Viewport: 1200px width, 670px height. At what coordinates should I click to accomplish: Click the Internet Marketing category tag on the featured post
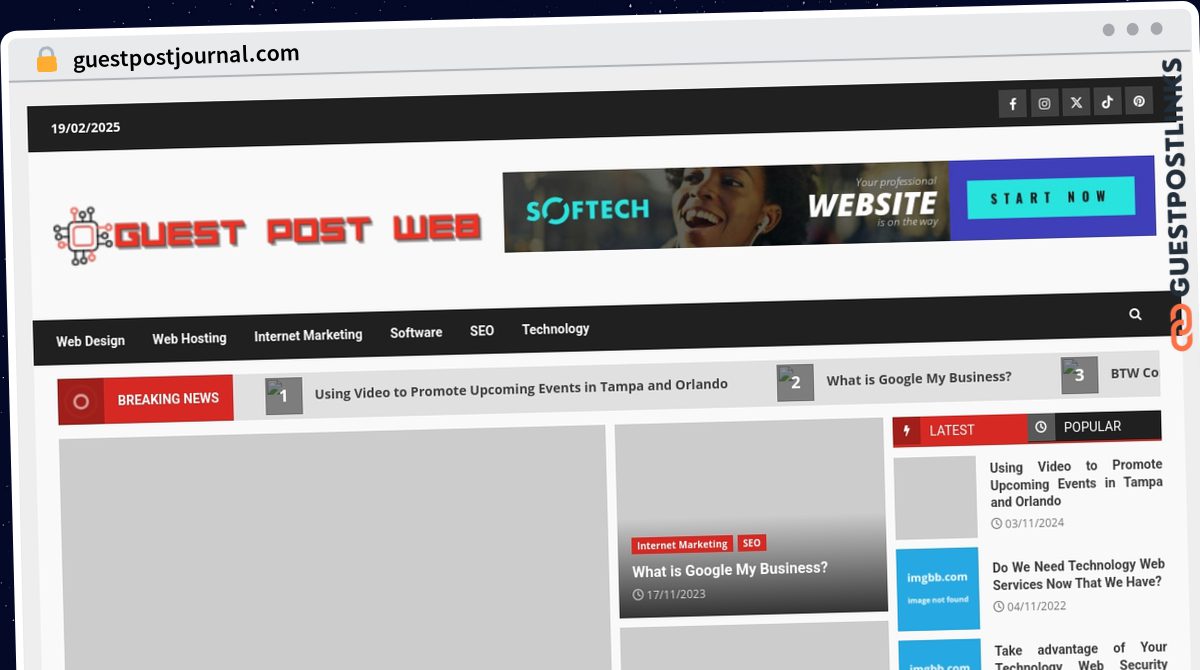[x=682, y=545]
